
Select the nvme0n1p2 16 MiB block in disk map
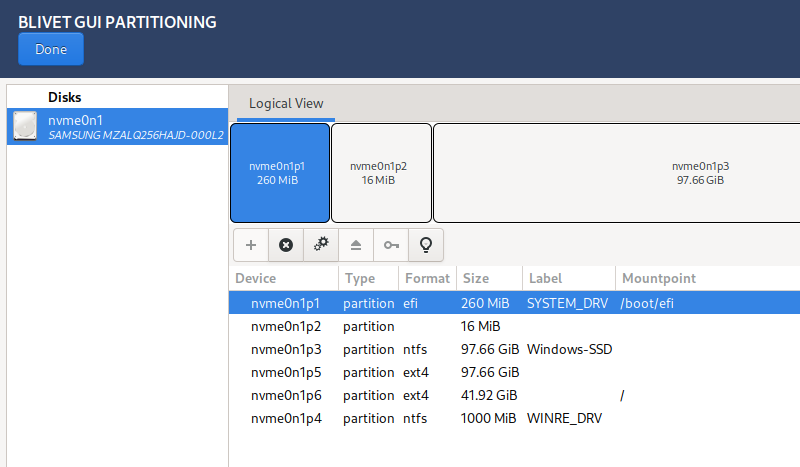(381, 173)
